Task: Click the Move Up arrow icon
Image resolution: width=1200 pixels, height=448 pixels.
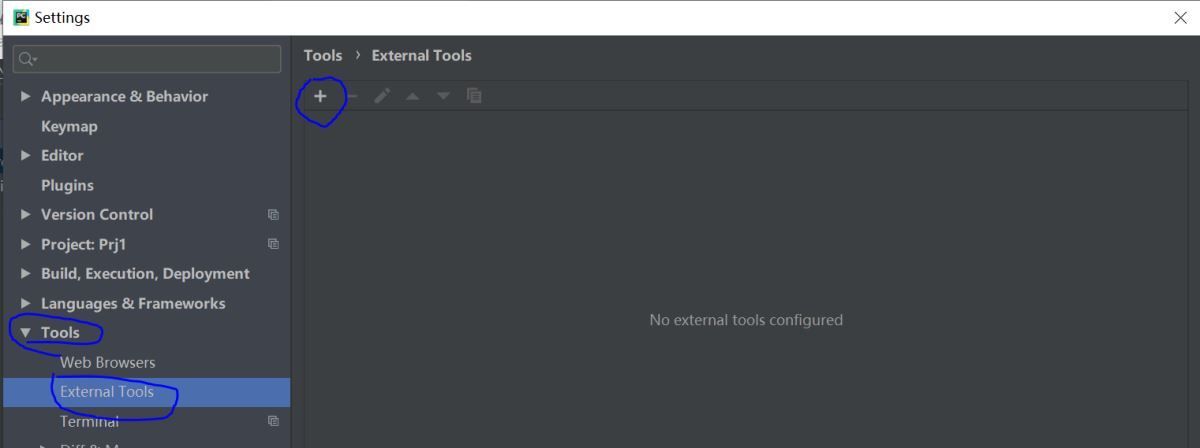Action: pos(412,96)
